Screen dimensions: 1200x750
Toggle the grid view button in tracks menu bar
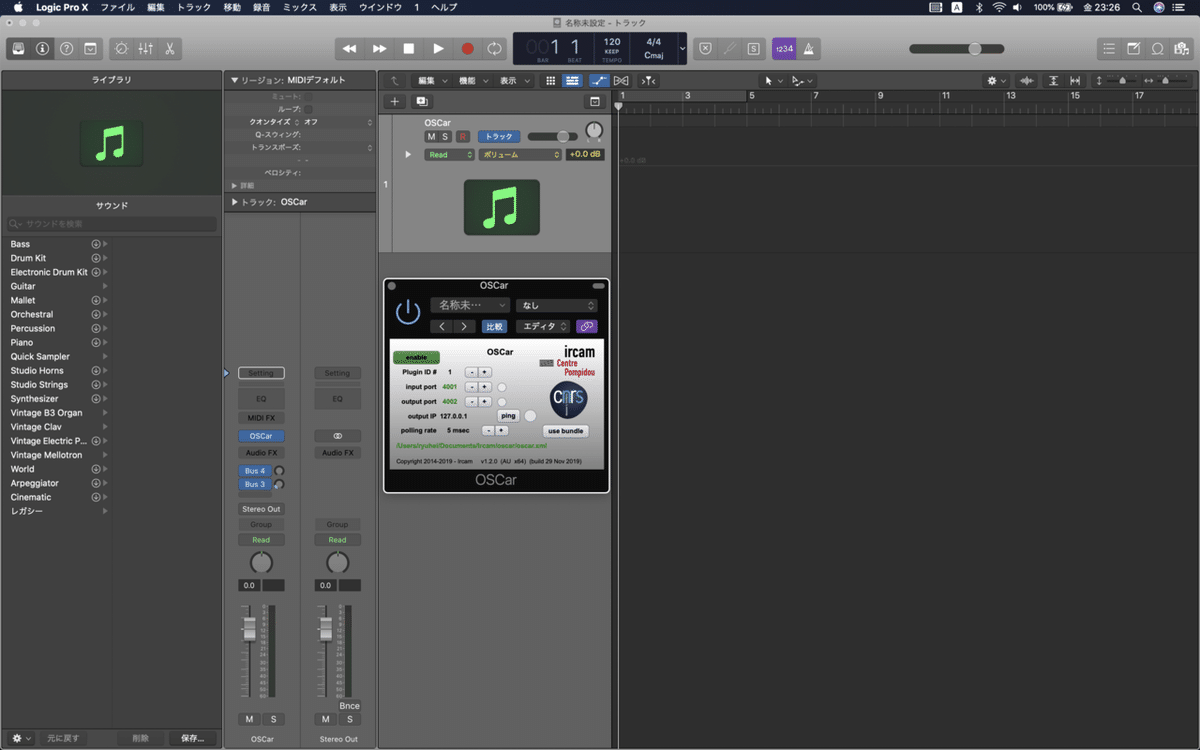point(551,81)
